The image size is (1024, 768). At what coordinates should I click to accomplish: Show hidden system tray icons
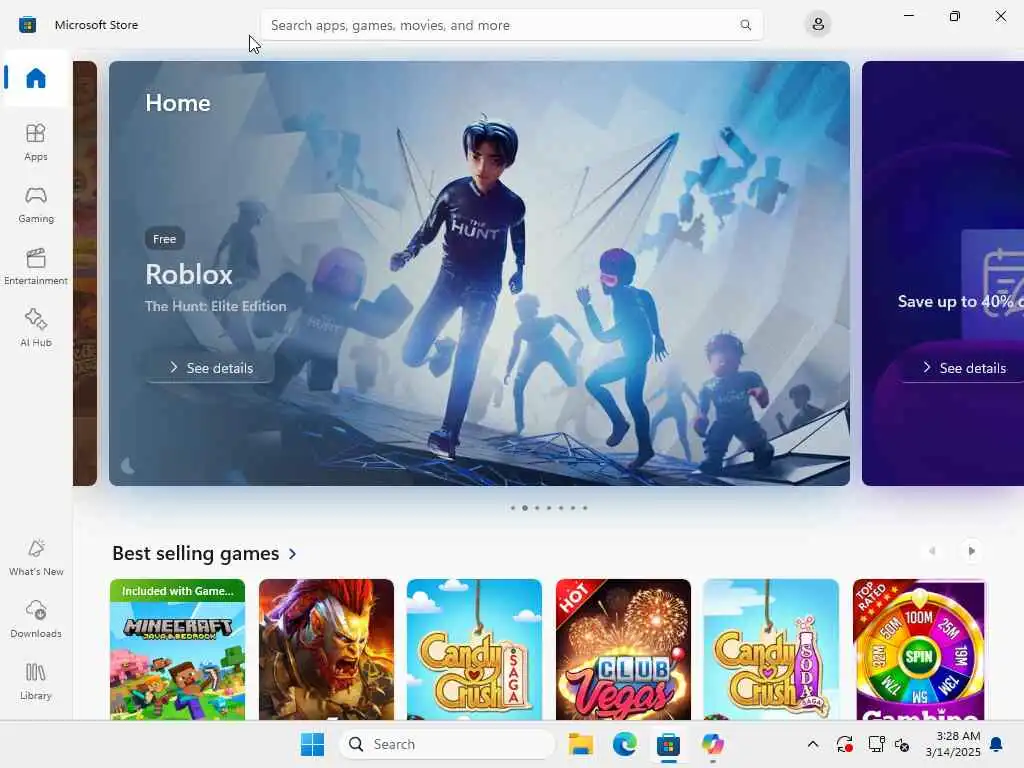812,744
